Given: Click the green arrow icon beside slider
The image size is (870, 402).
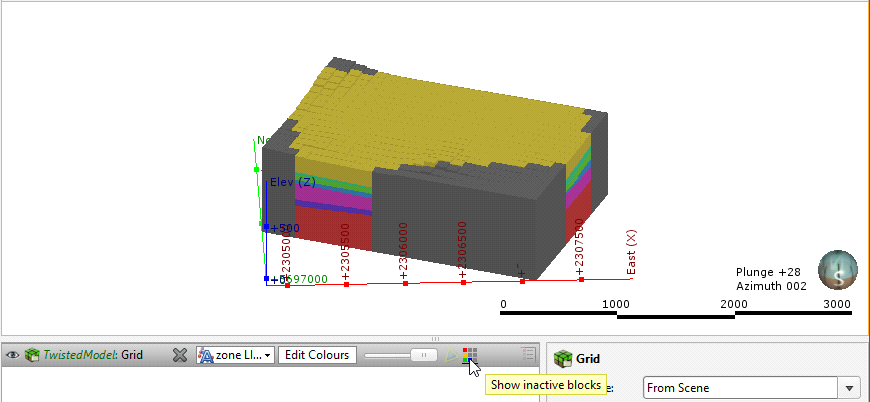Looking at the screenshot, I should click(452, 355).
